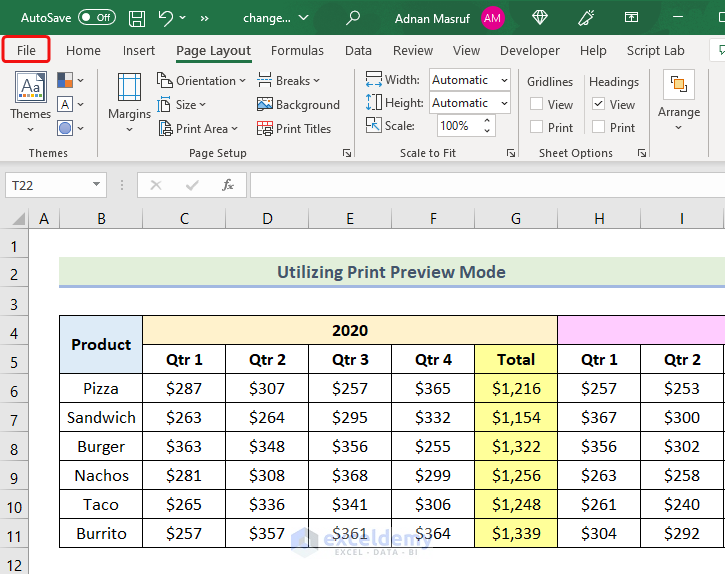
Task: Expand the Width dropdown
Action: (503, 80)
